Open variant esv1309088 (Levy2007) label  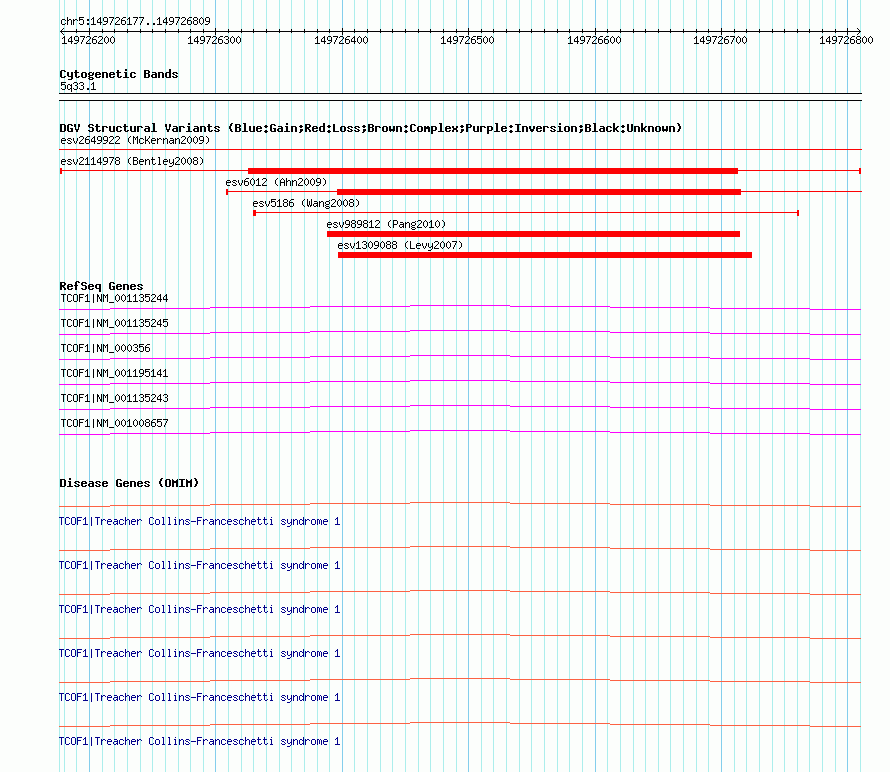coord(400,245)
